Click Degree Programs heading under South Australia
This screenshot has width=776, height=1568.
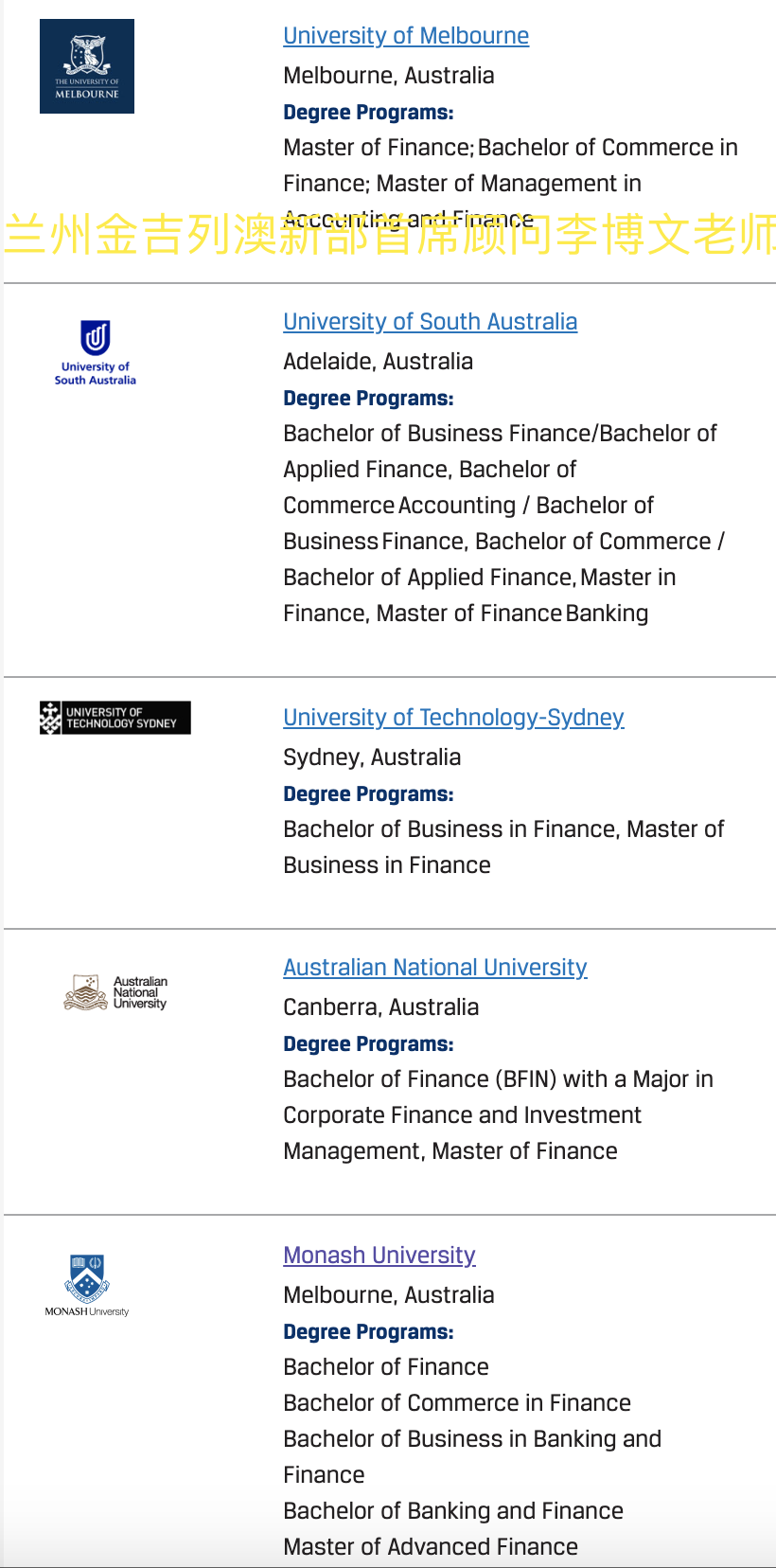pyautogui.click(x=368, y=399)
